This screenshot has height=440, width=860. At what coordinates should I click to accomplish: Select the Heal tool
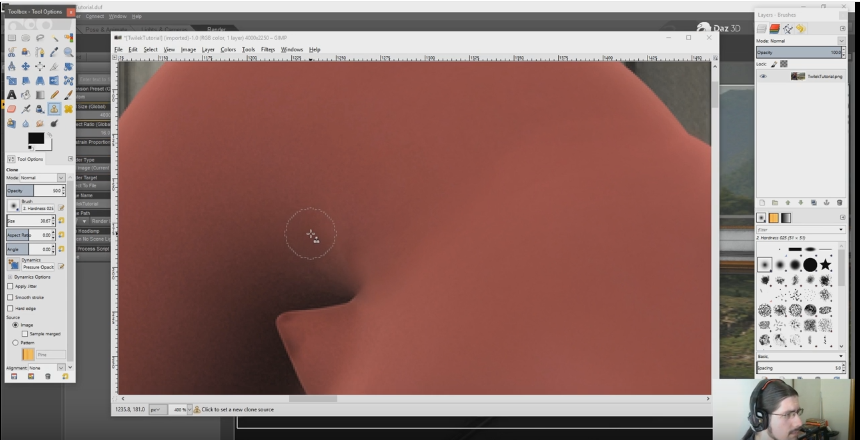(69, 109)
